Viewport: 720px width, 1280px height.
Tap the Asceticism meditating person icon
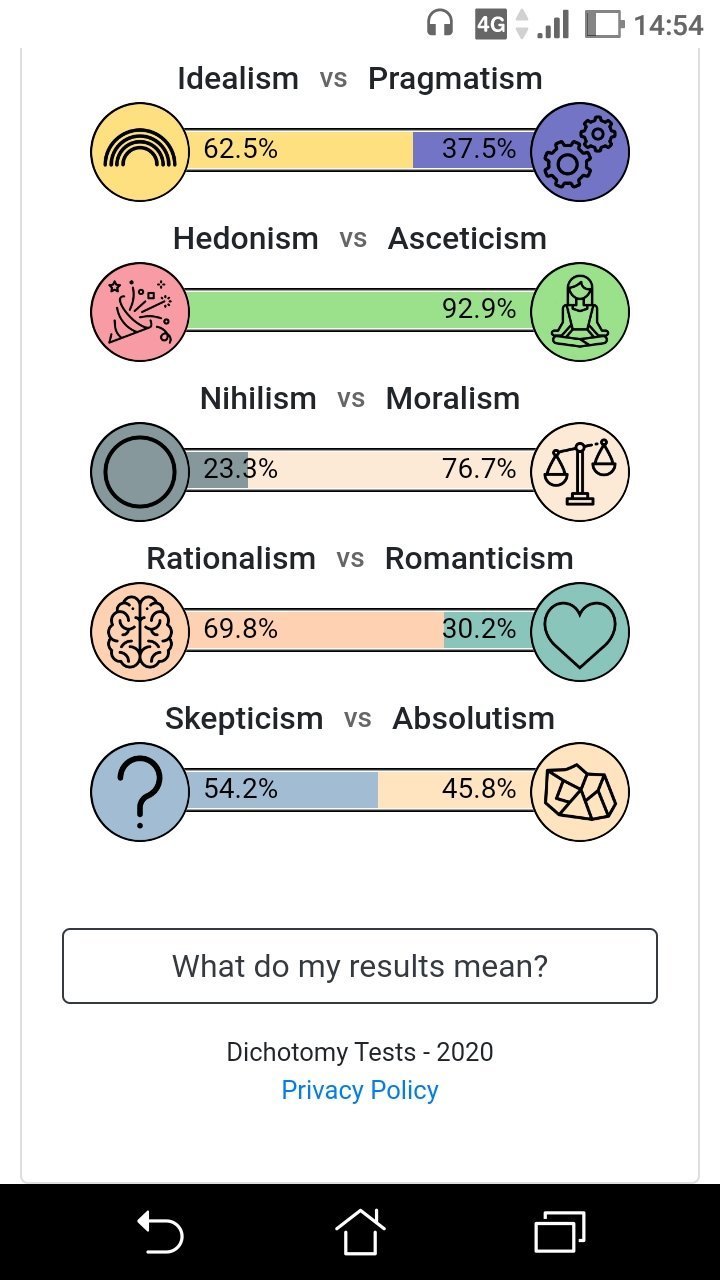pos(580,311)
